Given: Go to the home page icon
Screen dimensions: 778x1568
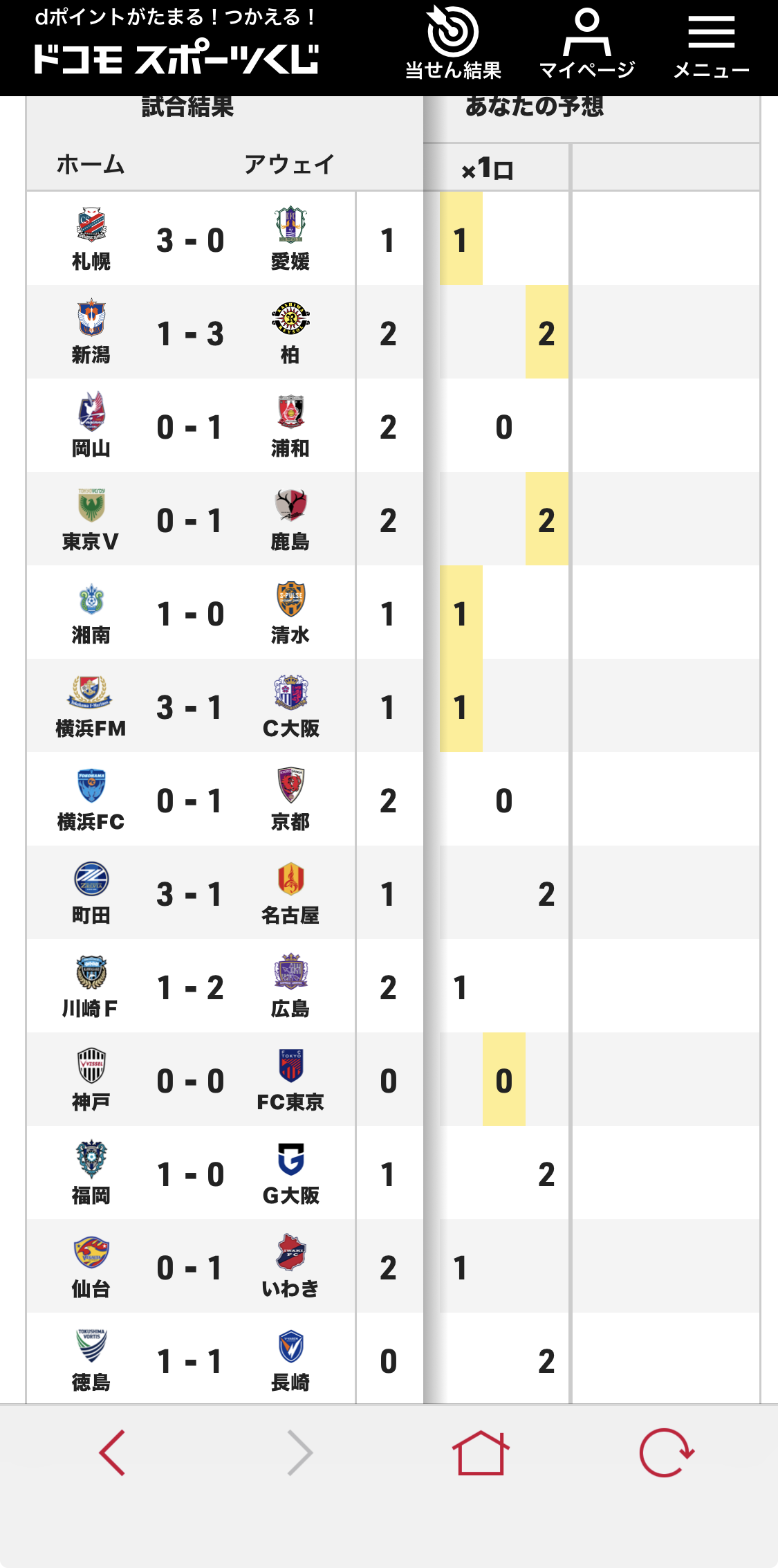Looking at the screenshot, I should 481,1452.
